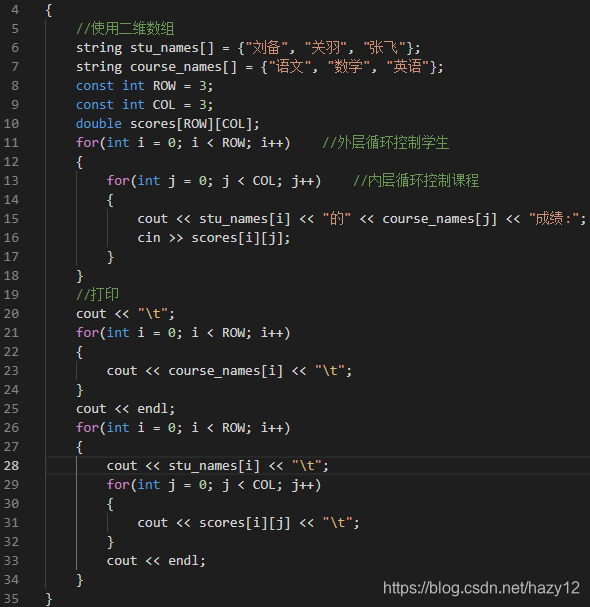
Task: Click the string "成绩:" on line 15
Action: click(554, 219)
